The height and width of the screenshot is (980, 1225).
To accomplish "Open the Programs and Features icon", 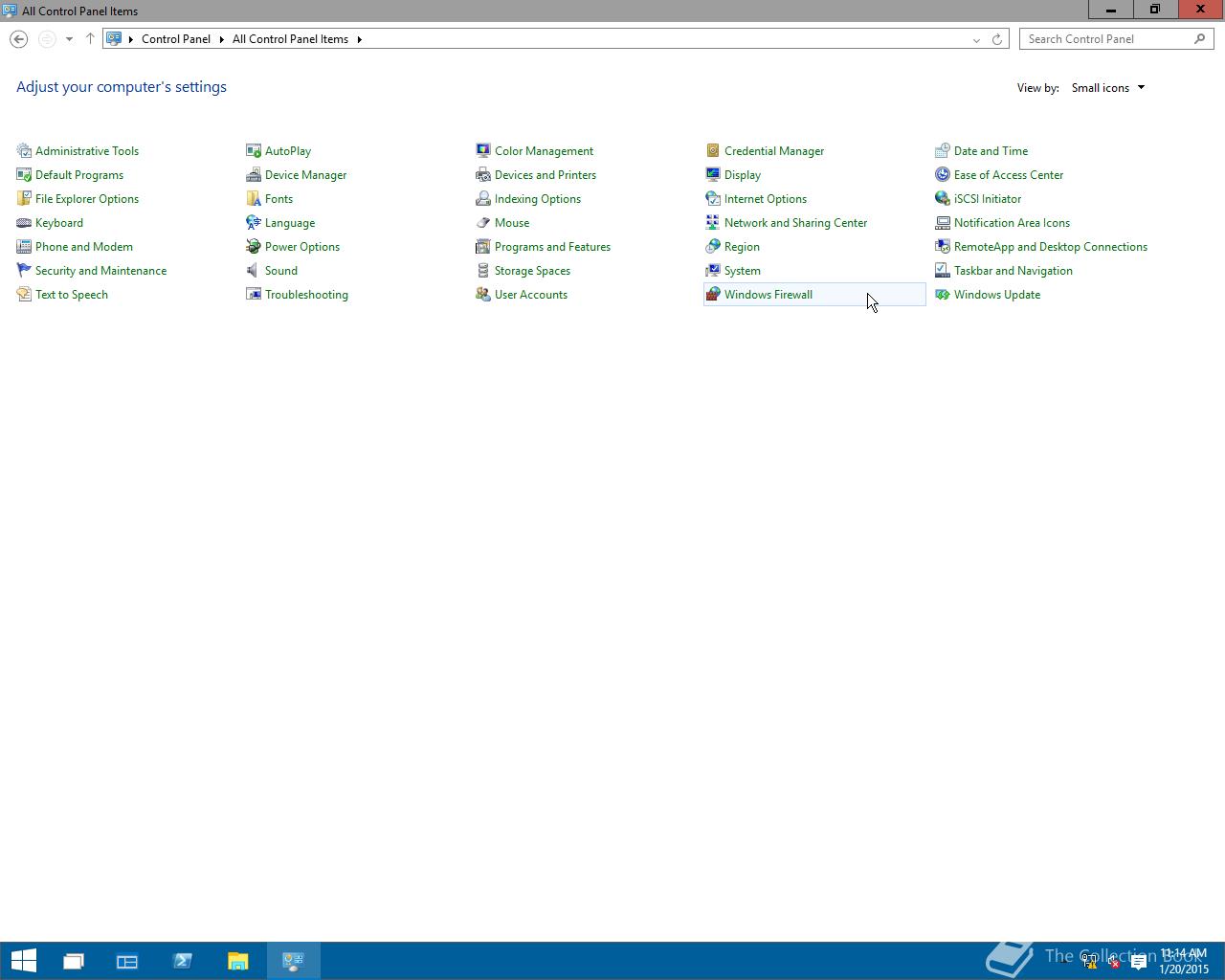I will click(483, 247).
